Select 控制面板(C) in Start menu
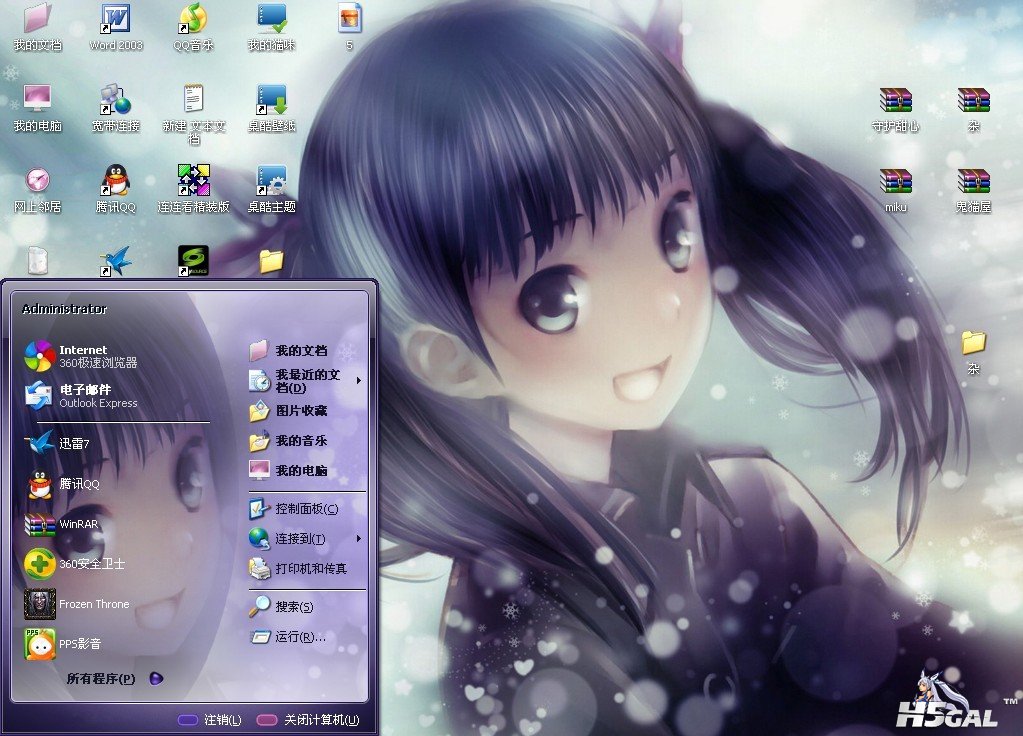The image size is (1023, 736). click(306, 509)
